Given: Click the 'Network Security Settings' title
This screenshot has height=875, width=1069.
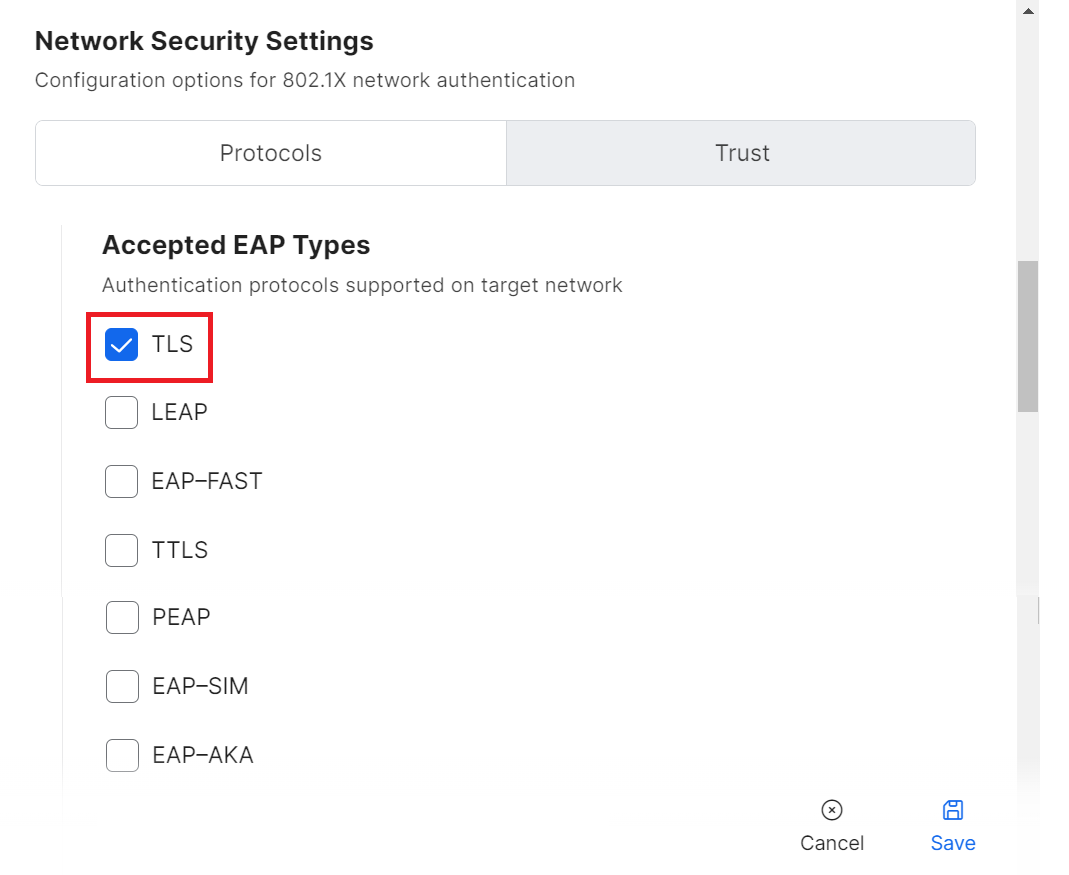Looking at the screenshot, I should point(204,41).
